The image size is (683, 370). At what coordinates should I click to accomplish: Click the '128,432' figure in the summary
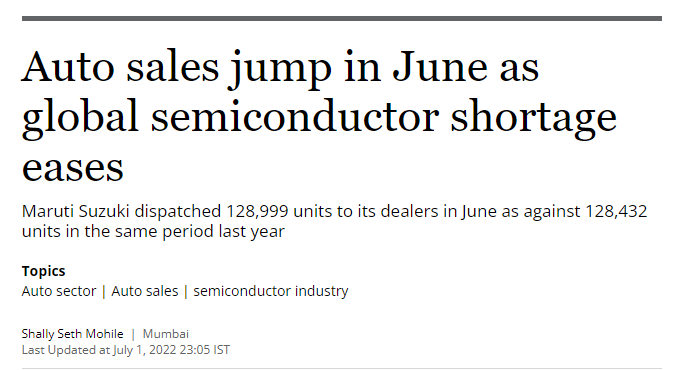[616, 211]
